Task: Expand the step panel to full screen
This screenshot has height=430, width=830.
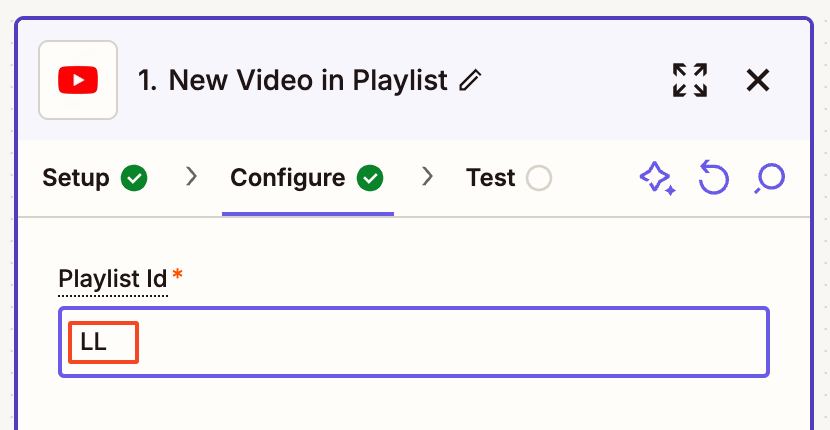Action: point(690,80)
